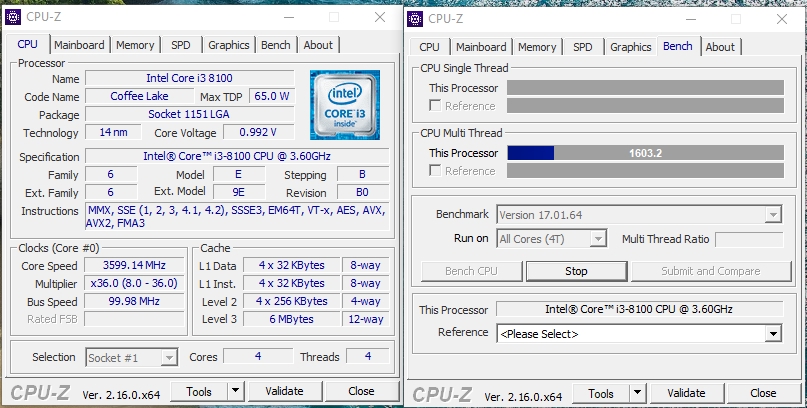
Task: Open Memory tab in right window
Action: [537, 47]
